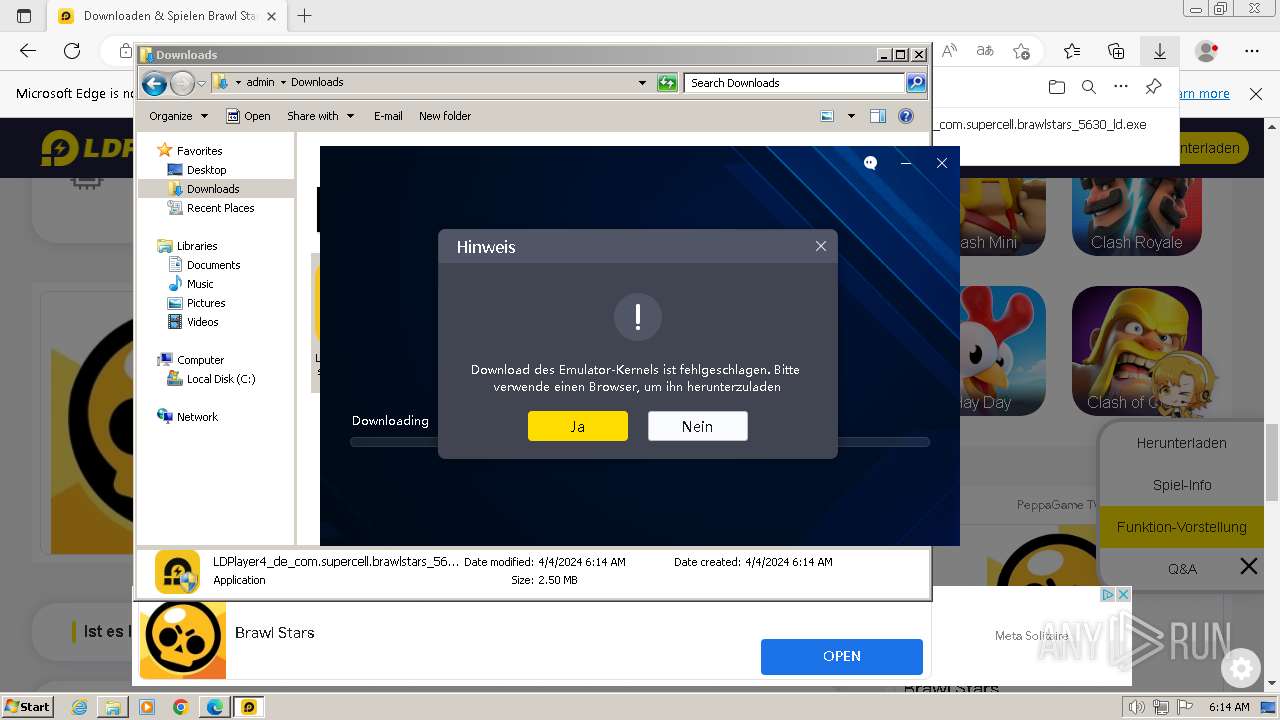Viewport: 1280px width, 720px height.
Task: Select Computer in navigation pane
Action: [200, 360]
